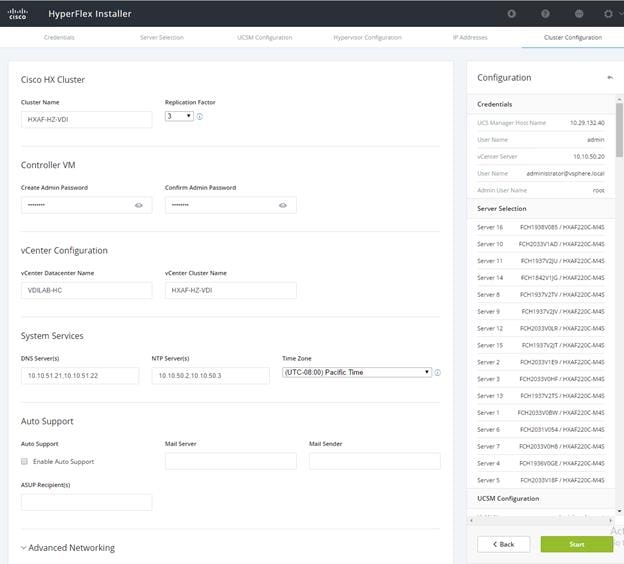Click the info icon beside Time Zone
Image resolution: width=624 pixels, height=564 pixels.
437,373
